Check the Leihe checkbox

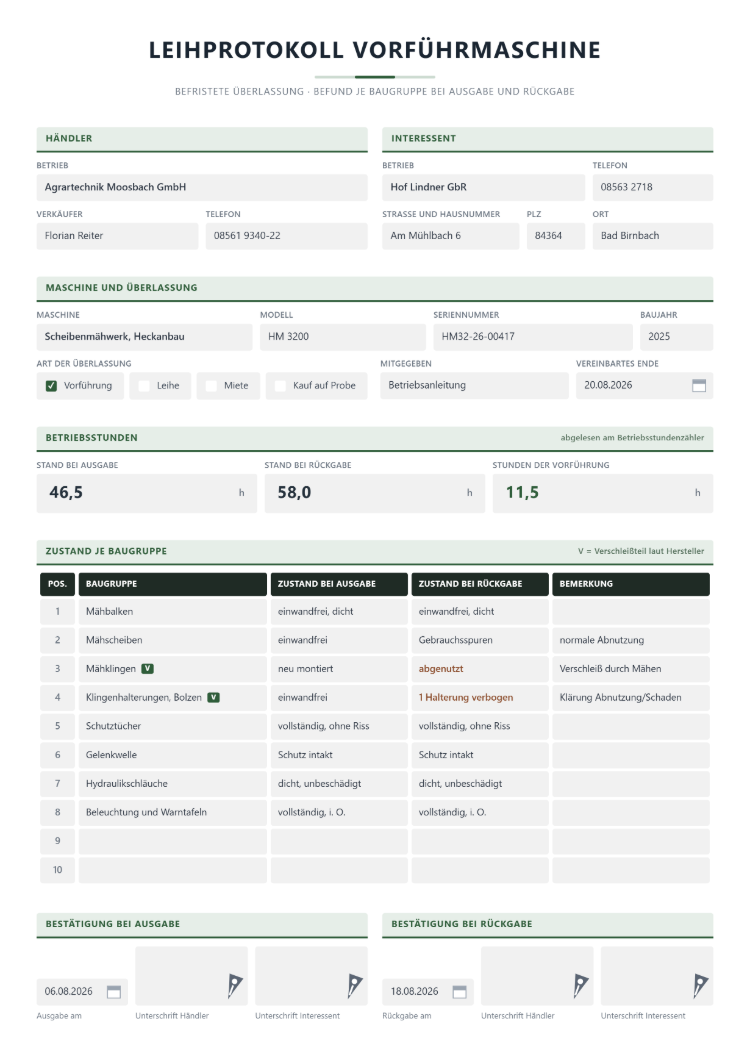click(143, 386)
